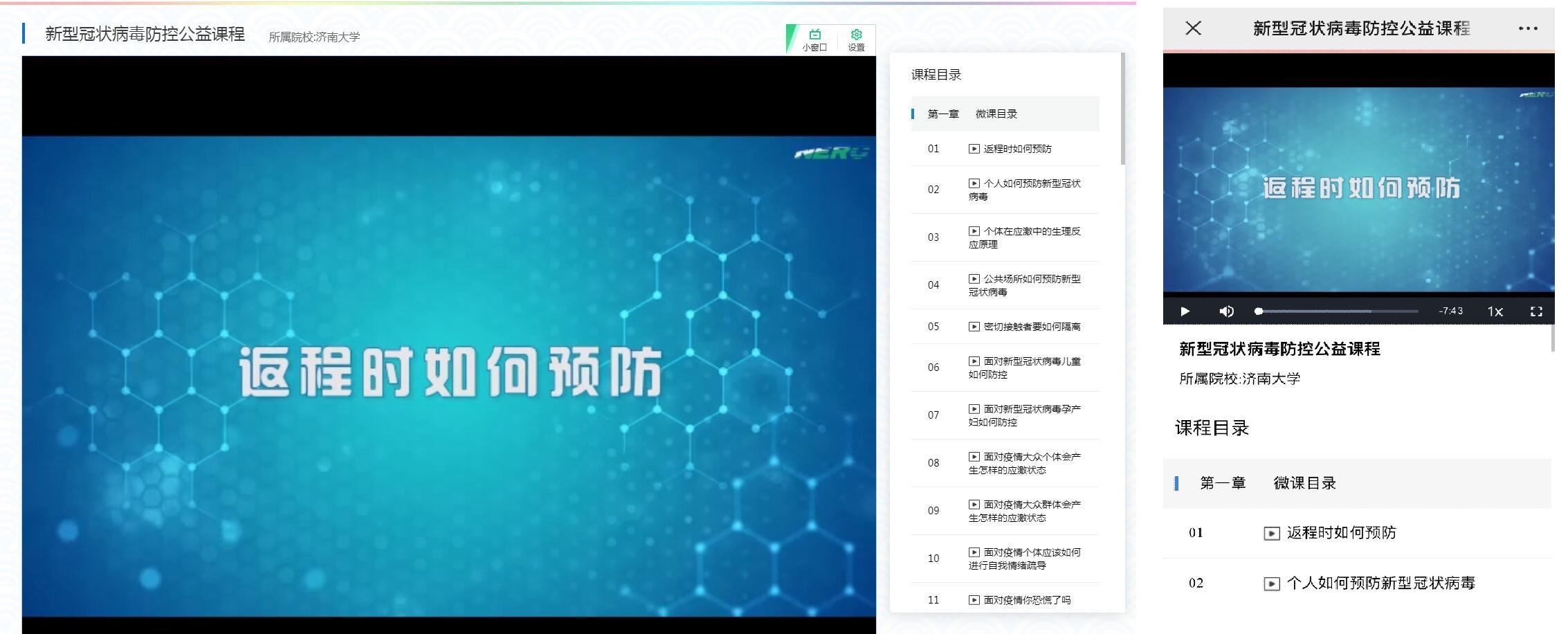Click the main 返程时如何预防 video area
Screen dimensions: 1568x634
pos(449,375)
